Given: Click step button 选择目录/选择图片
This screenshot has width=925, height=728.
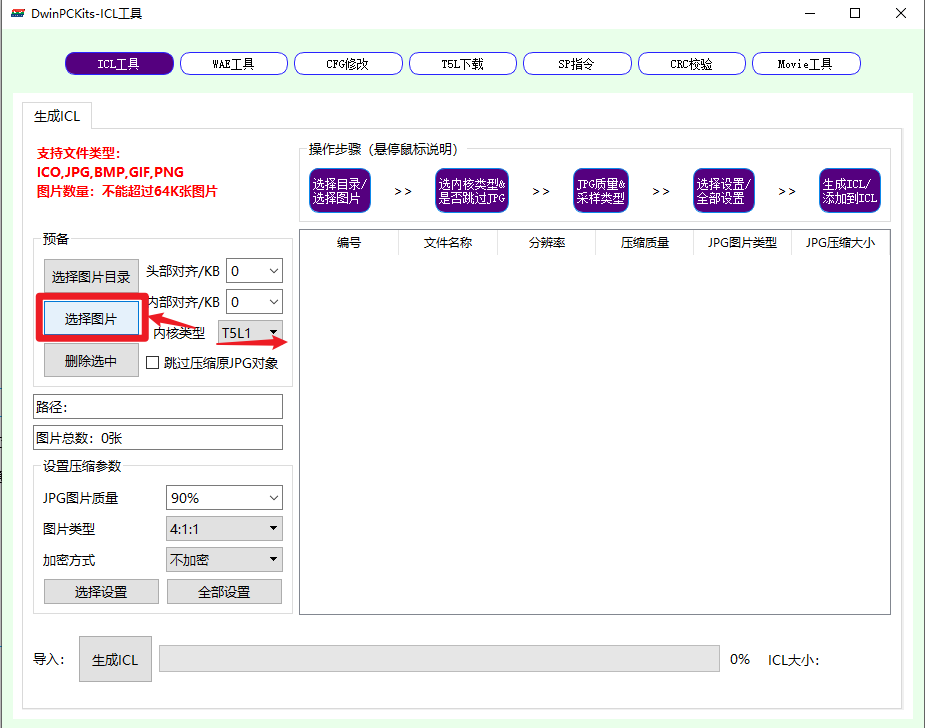Looking at the screenshot, I should click(340, 191).
